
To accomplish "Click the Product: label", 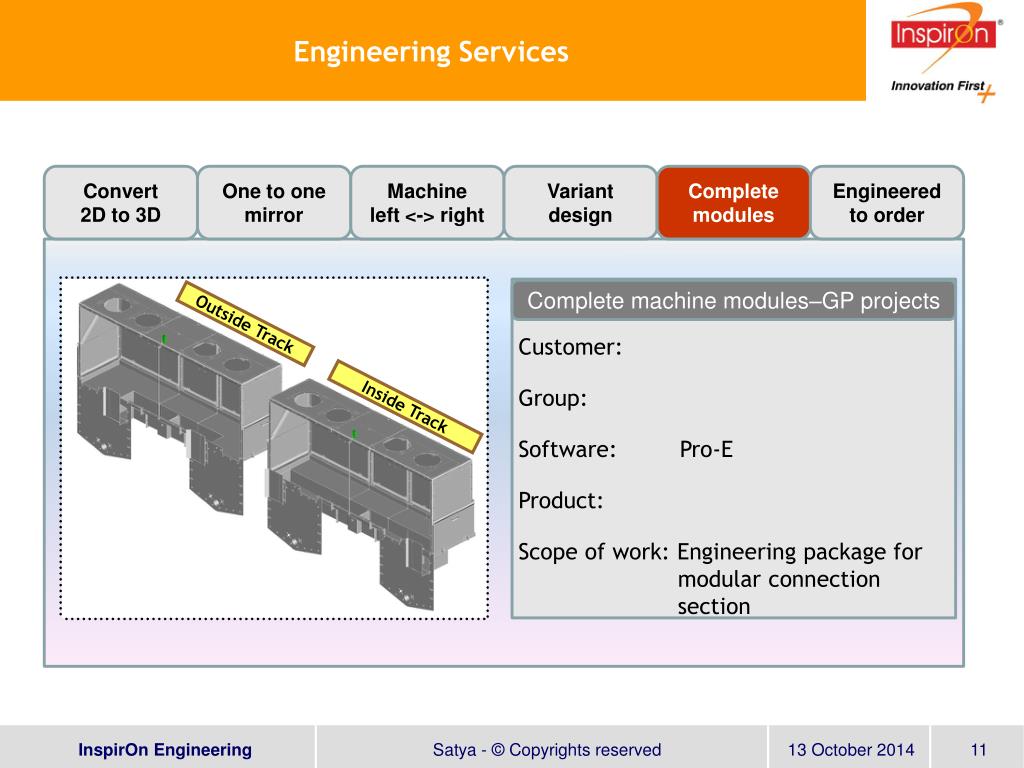I will point(560,500).
